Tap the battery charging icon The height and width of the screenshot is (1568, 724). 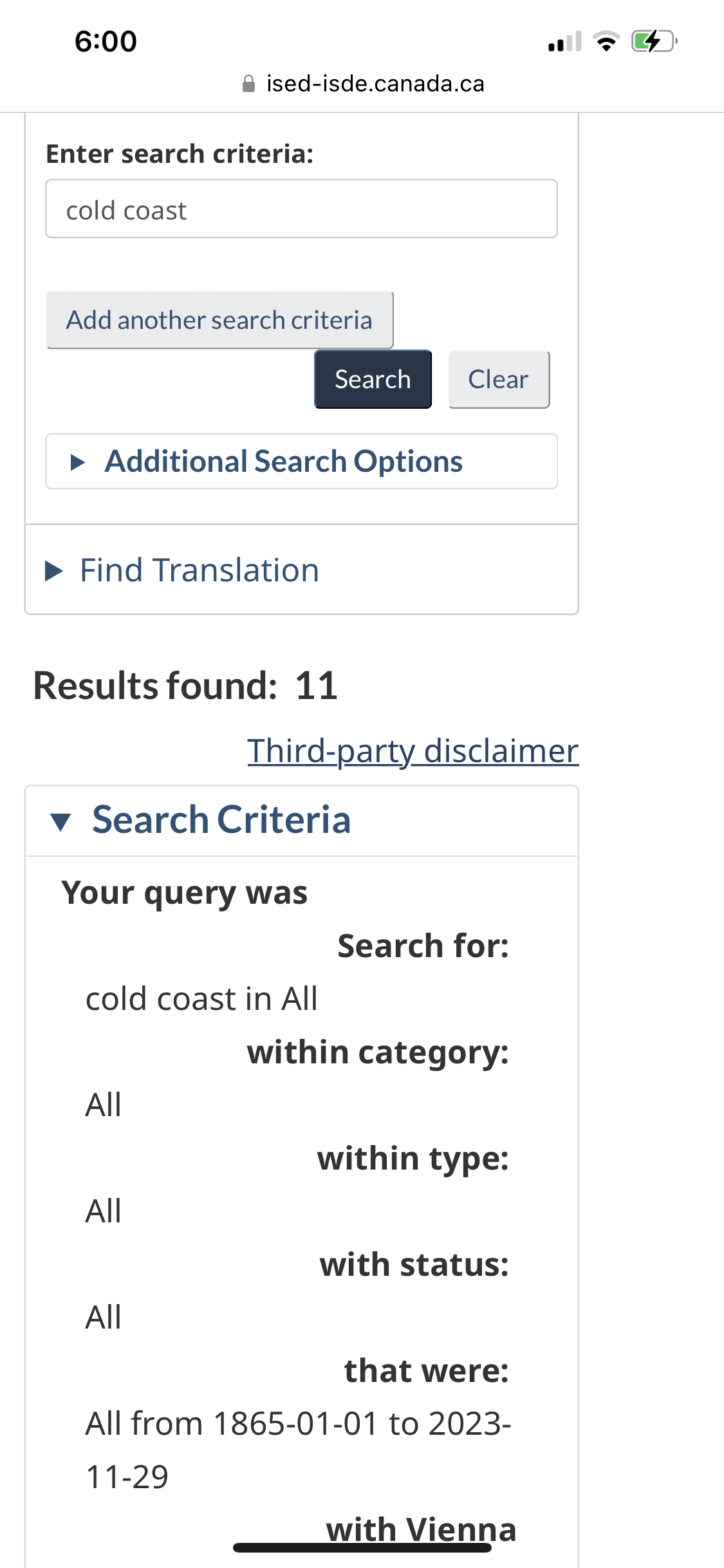[x=654, y=42]
